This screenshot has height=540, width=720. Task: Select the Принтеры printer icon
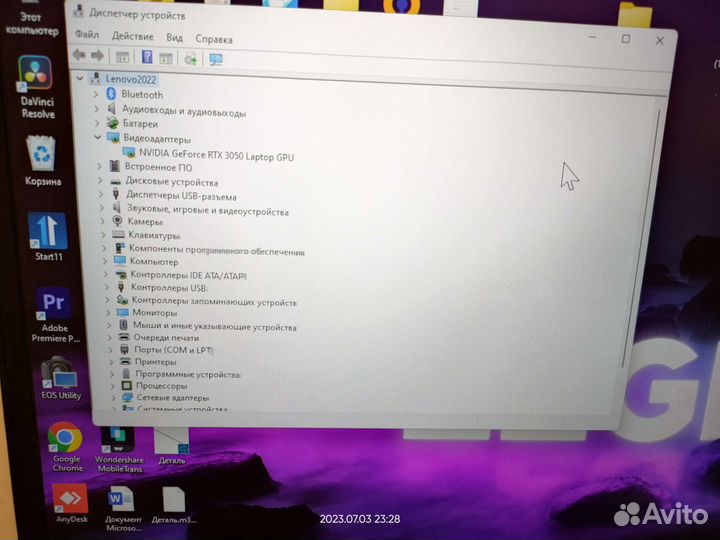(125, 361)
